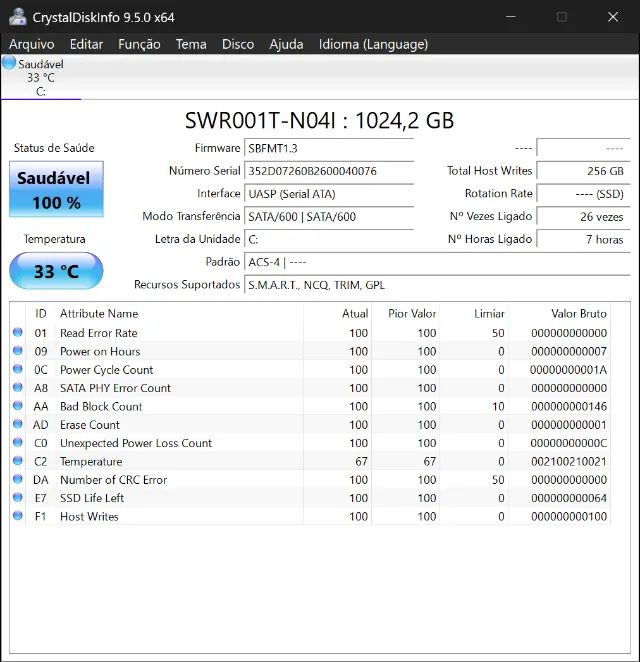Click the ID column header
Viewport: 640px width, 662px height.
[41, 313]
